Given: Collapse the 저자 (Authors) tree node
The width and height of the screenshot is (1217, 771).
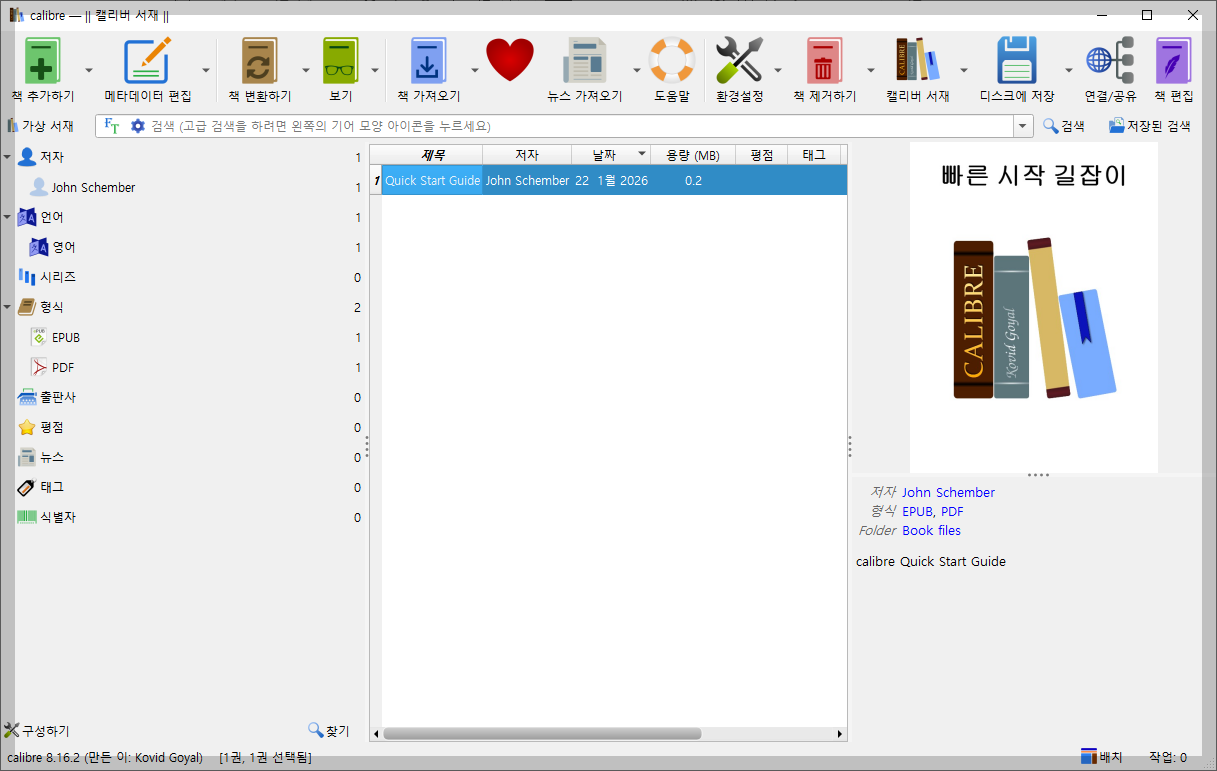Looking at the screenshot, I should (7, 157).
